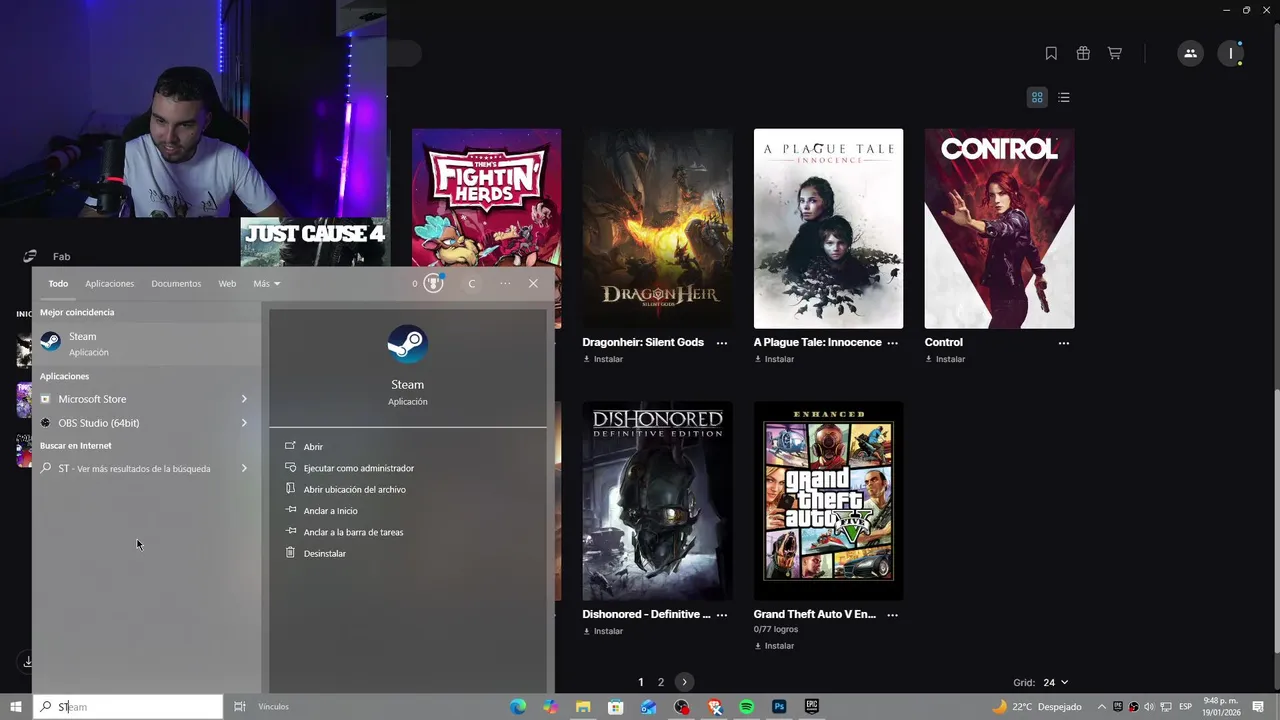Open OBS Studio taskbar icon
The image size is (1280, 720).
tap(681, 707)
